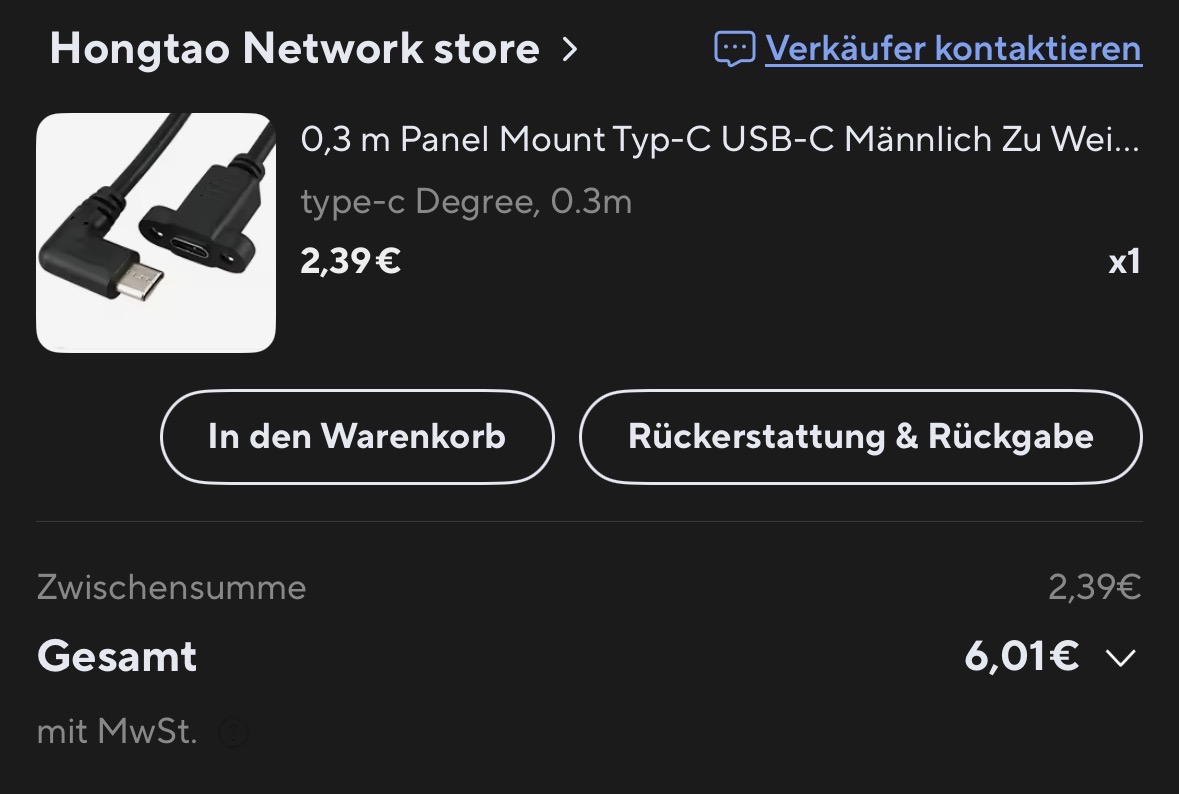Tap the x1 quantity indicator
This screenshot has height=794, width=1179.
[1124, 262]
